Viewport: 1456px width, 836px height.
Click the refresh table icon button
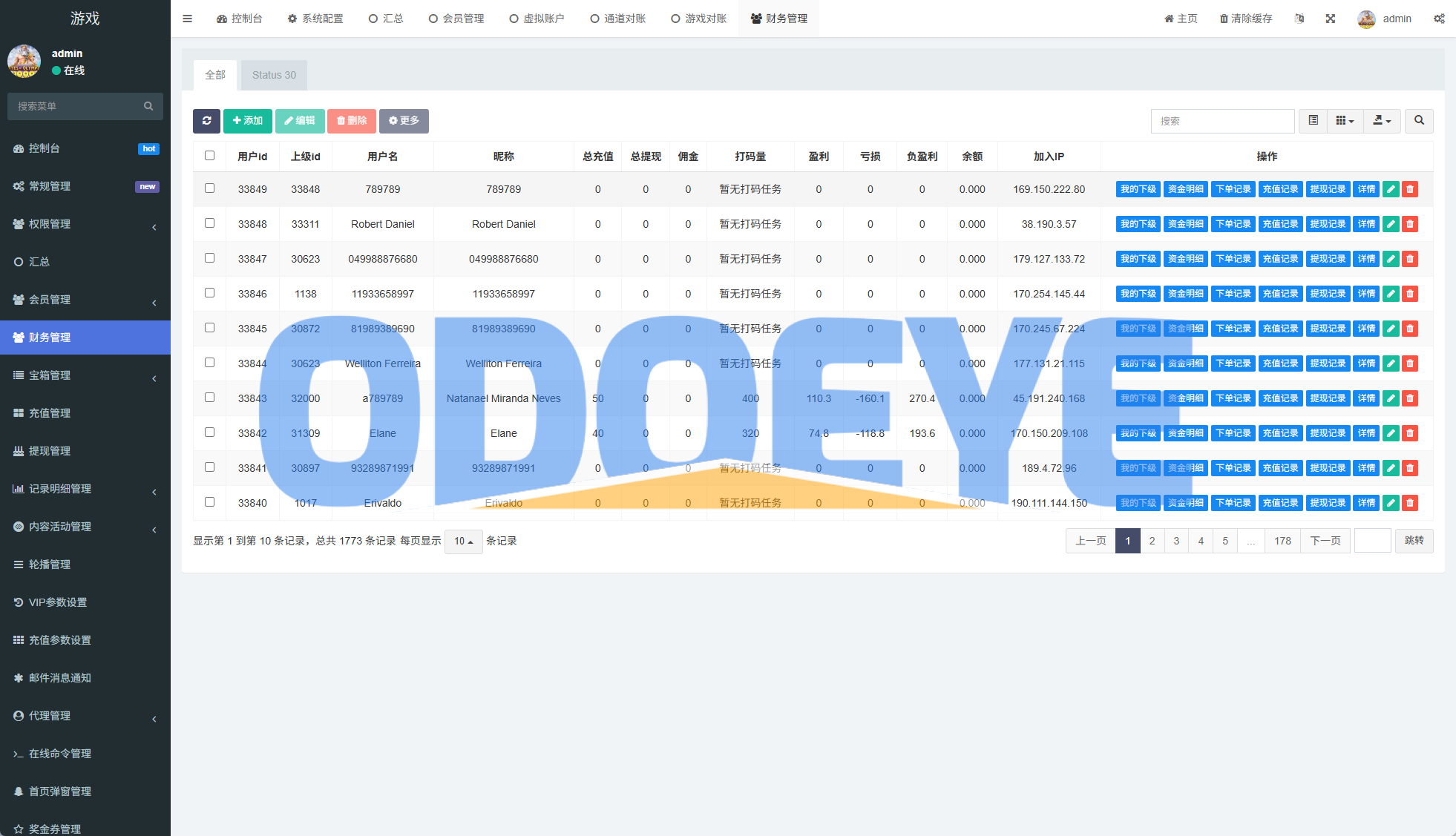pyautogui.click(x=206, y=121)
